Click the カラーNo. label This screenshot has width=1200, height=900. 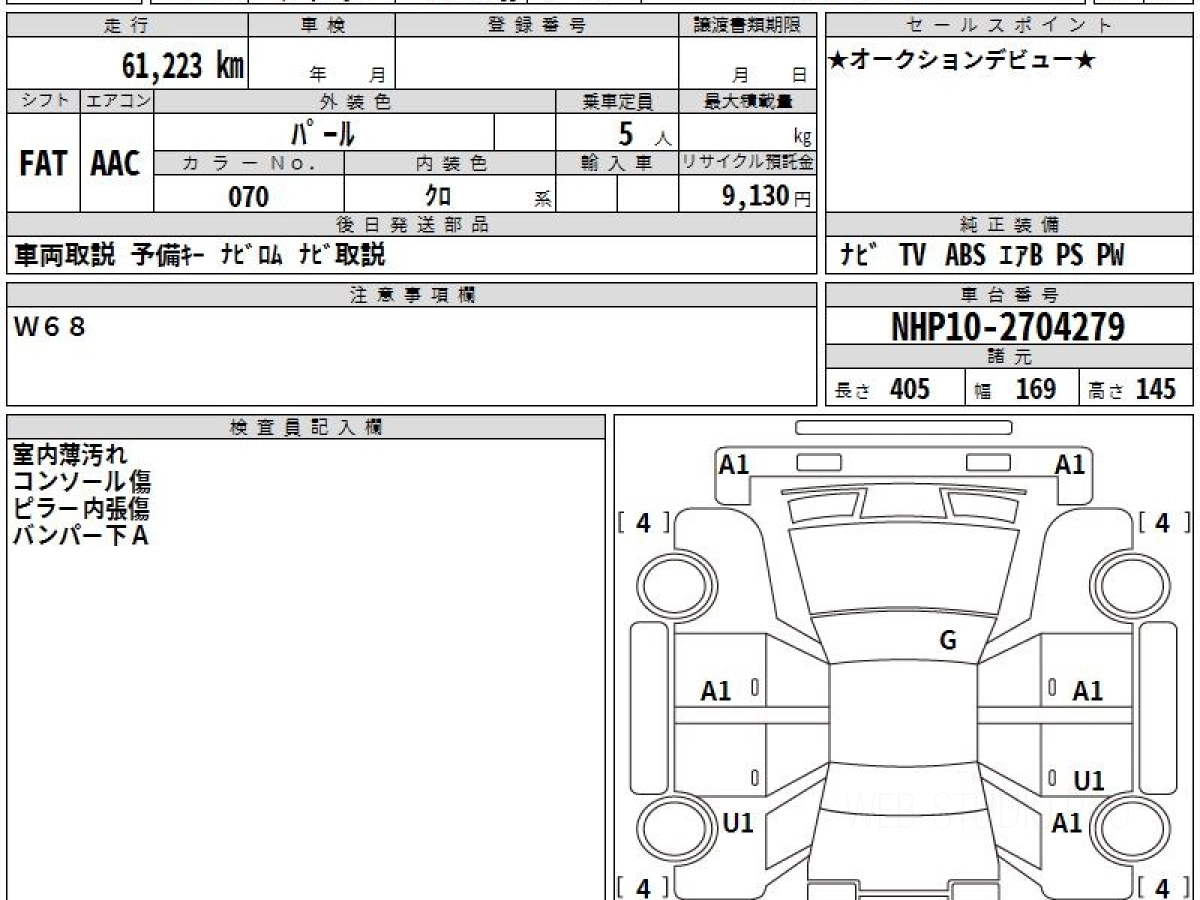[249, 163]
